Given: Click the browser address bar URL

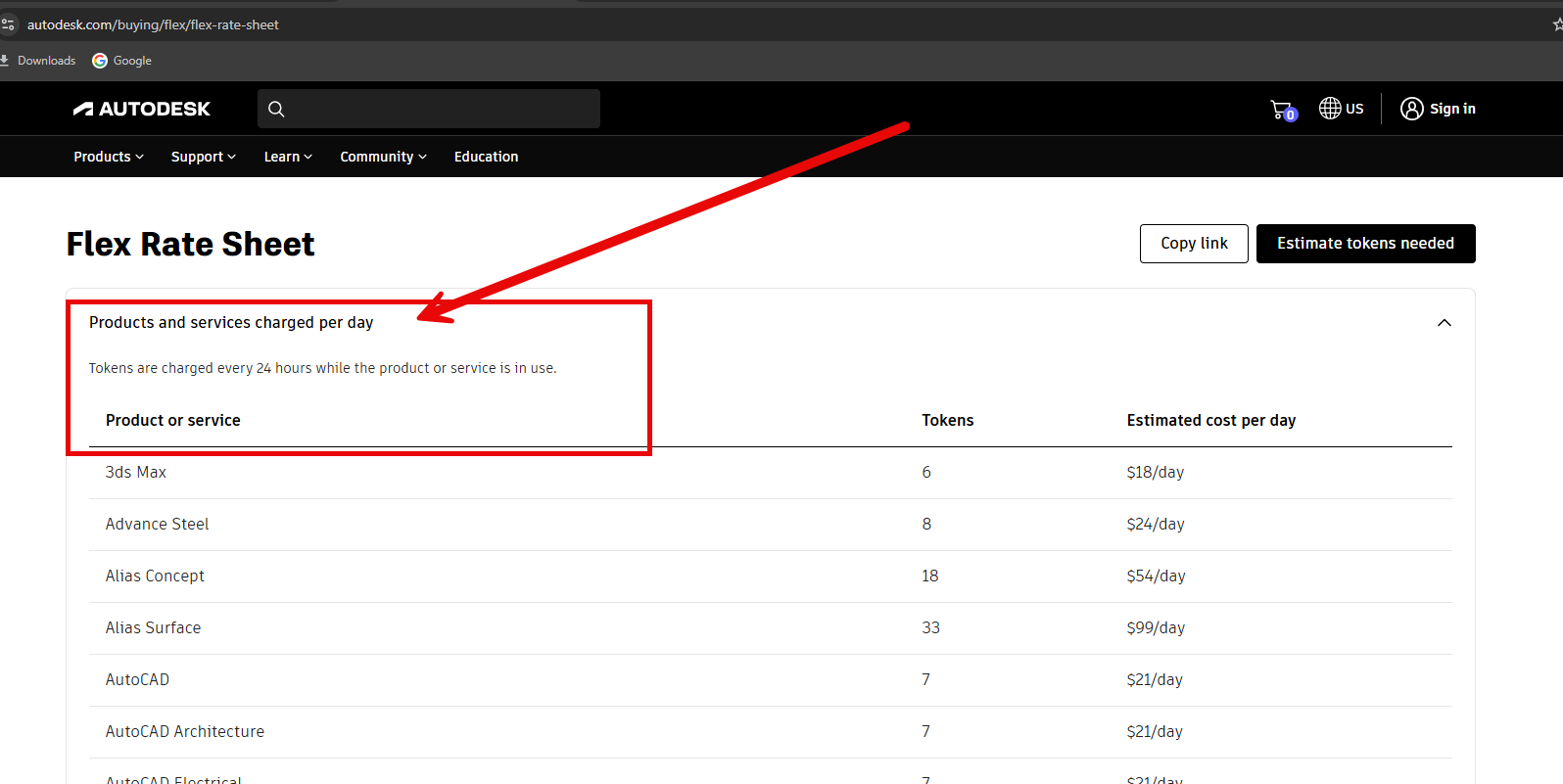Looking at the screenshot, I should 153,24.
